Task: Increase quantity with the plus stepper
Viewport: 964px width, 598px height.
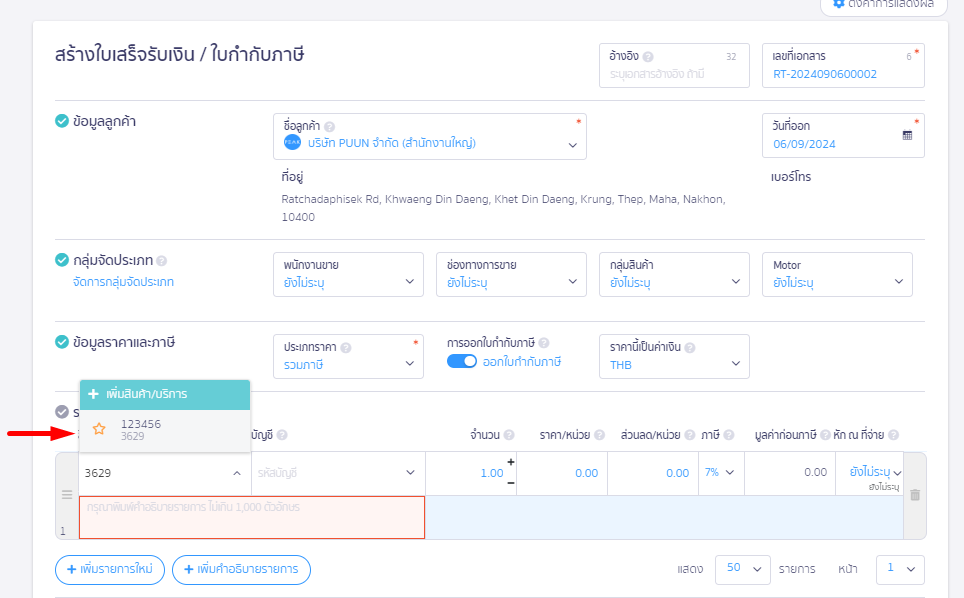Action: click(x=511, y=462)
